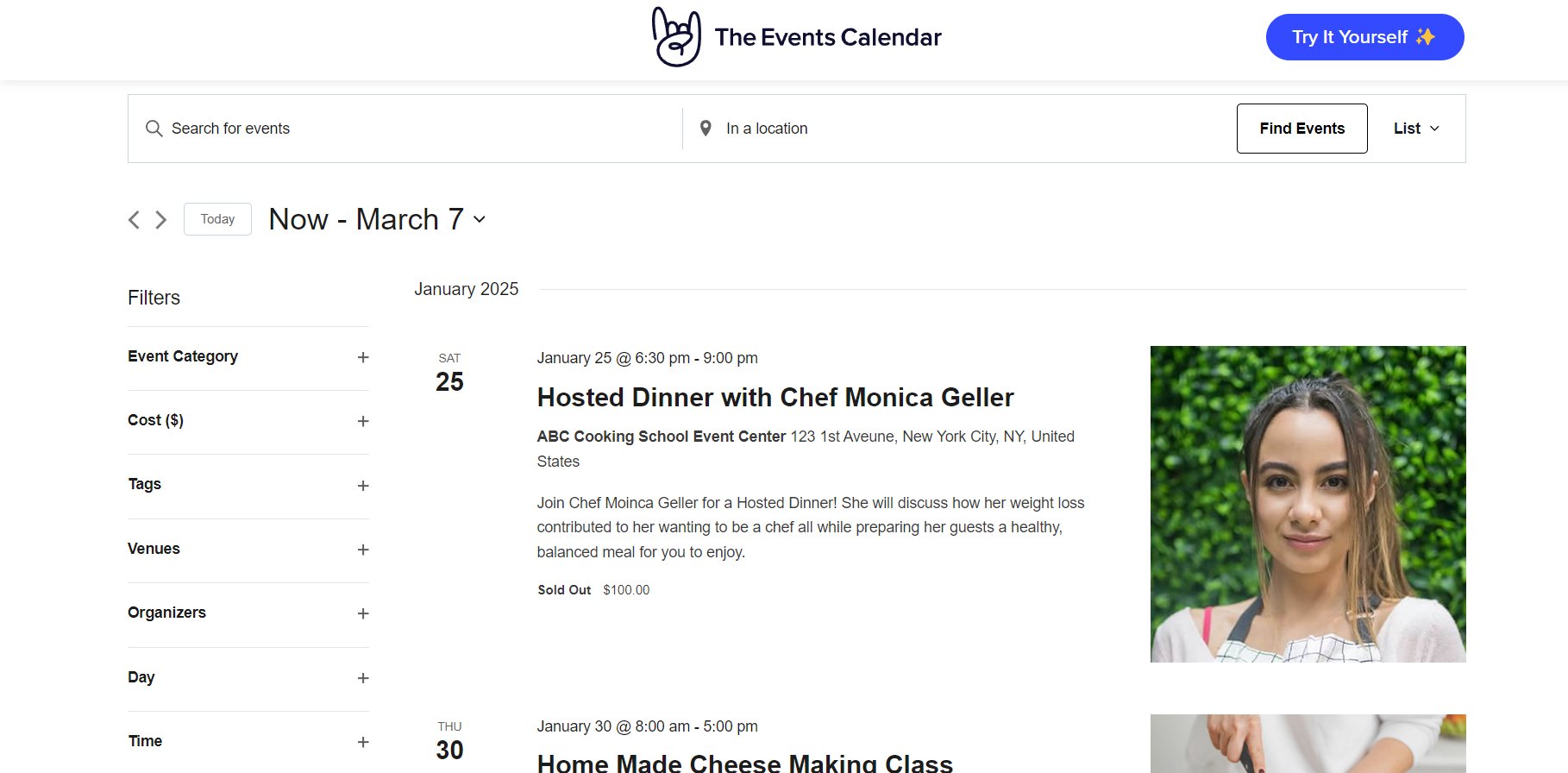Expand the Tags filter
This screenshot has width=1568, height=773.
363,485
